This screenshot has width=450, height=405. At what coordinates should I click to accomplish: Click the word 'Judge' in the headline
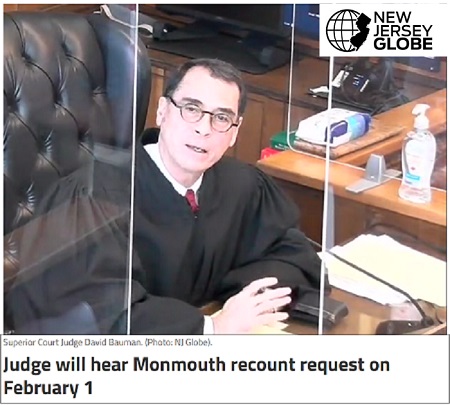tap(27, 366)
